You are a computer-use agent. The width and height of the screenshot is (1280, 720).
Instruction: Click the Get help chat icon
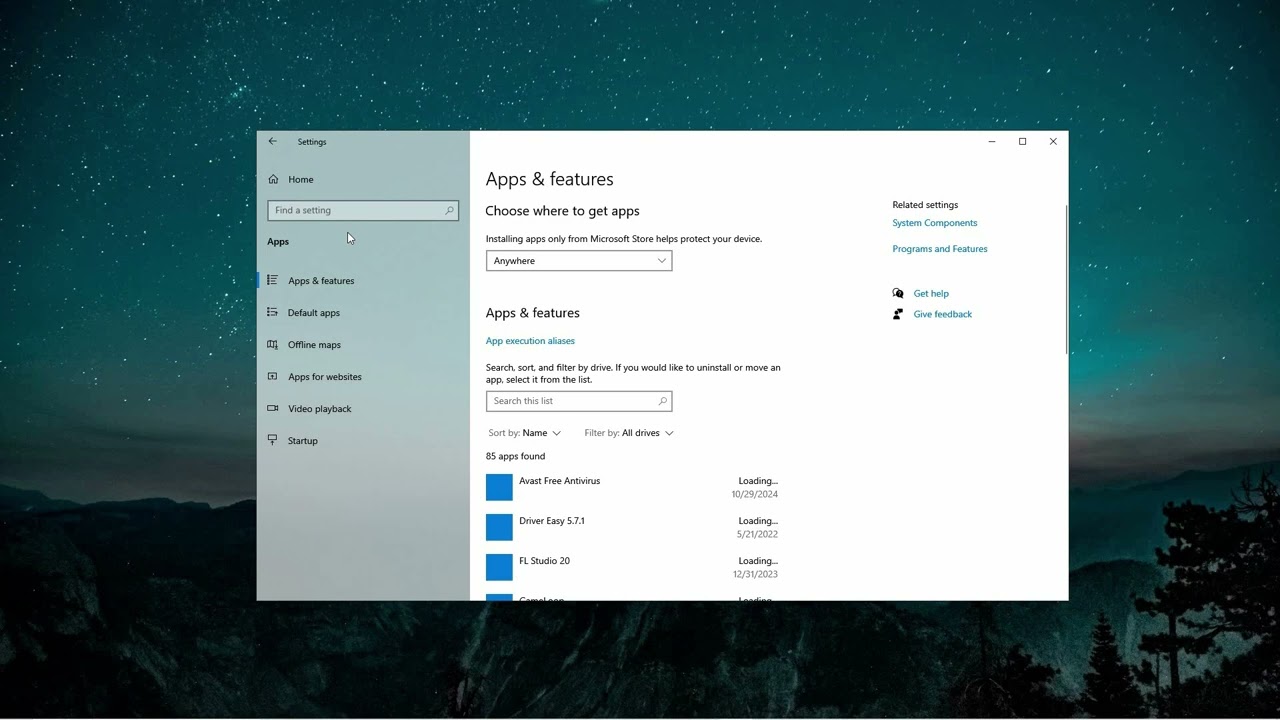point(898,293)
